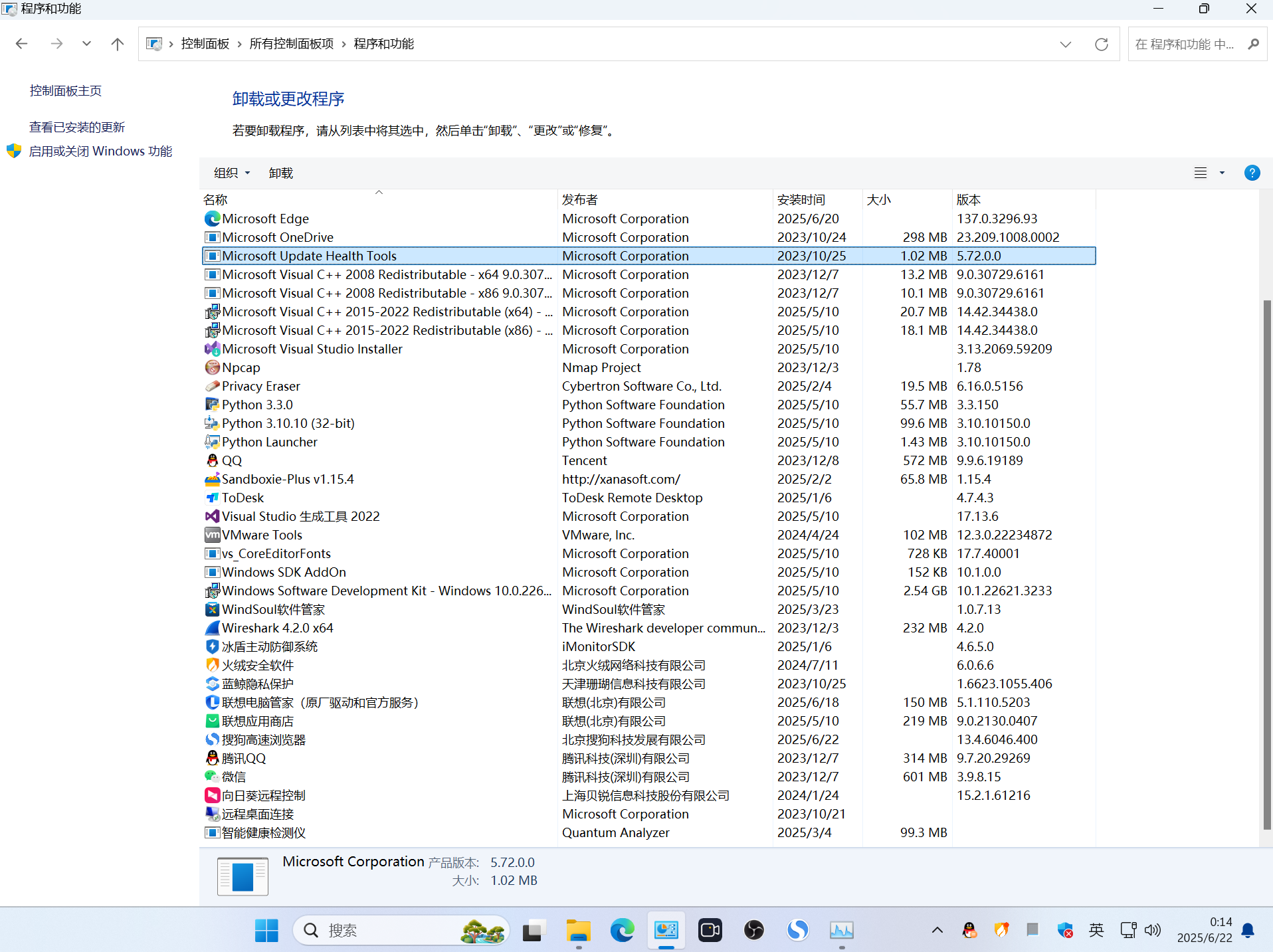
Task: Click the vertical scrollbar thumb
Action: 1267,565
